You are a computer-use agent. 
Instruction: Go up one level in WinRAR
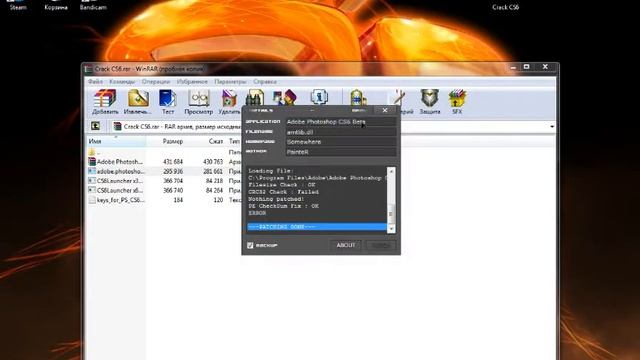pos(96,126)
